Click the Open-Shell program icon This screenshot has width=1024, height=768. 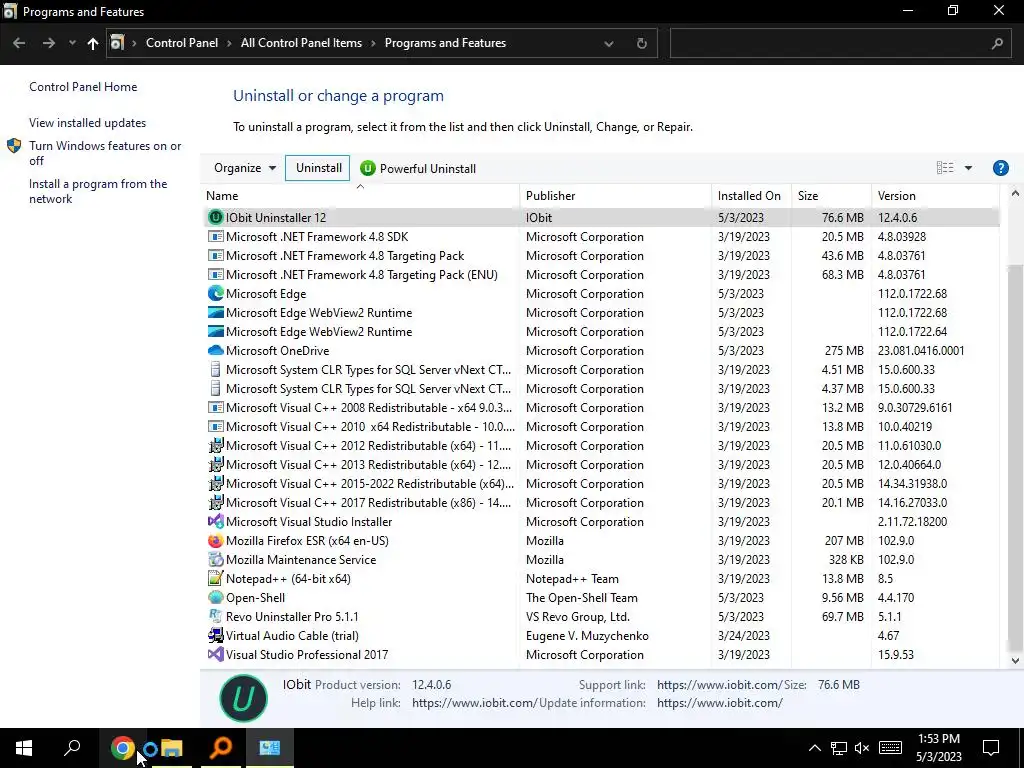point(216,598)
